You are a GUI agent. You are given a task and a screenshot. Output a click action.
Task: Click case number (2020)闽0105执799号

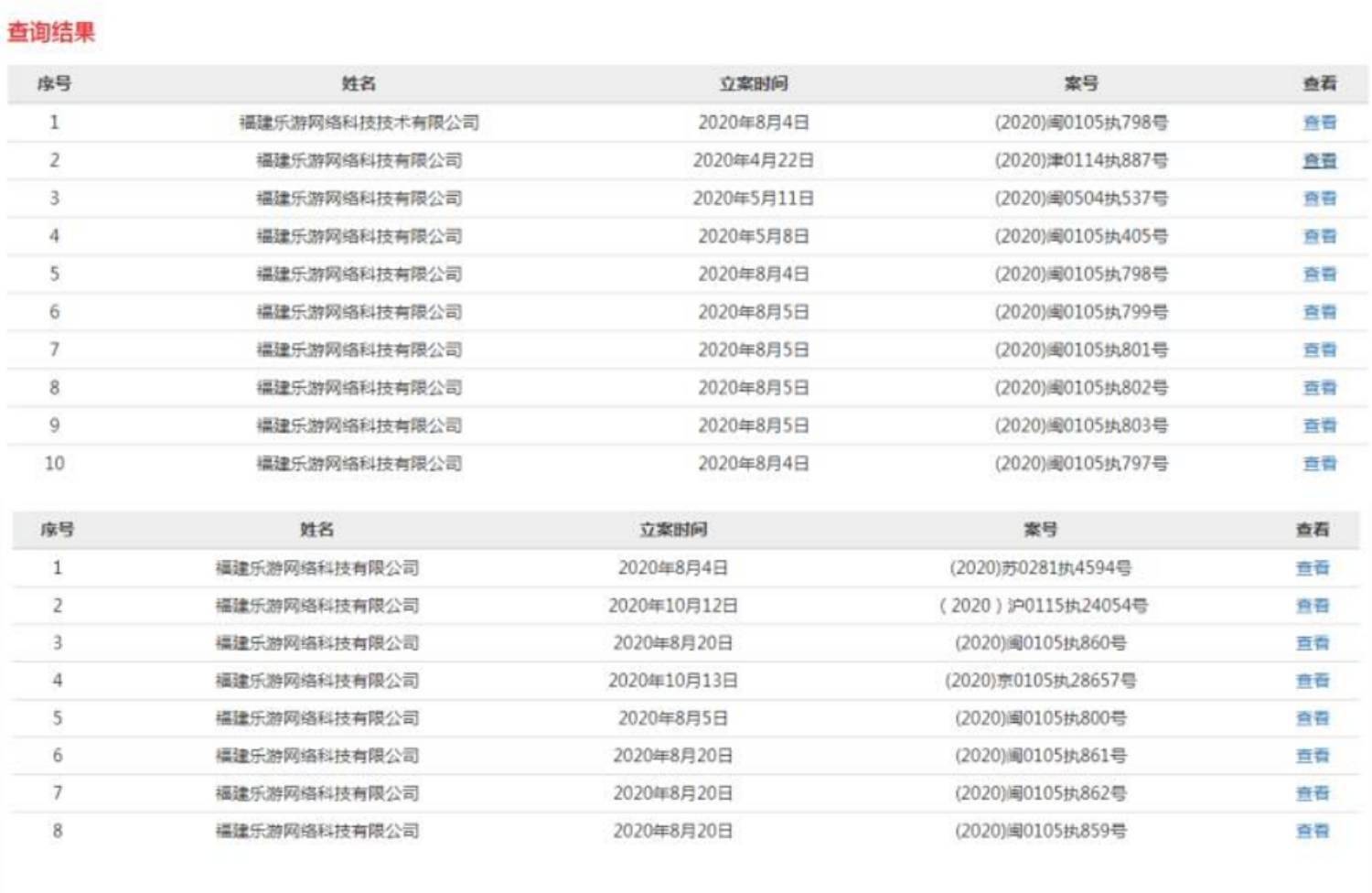point(1081,312)
